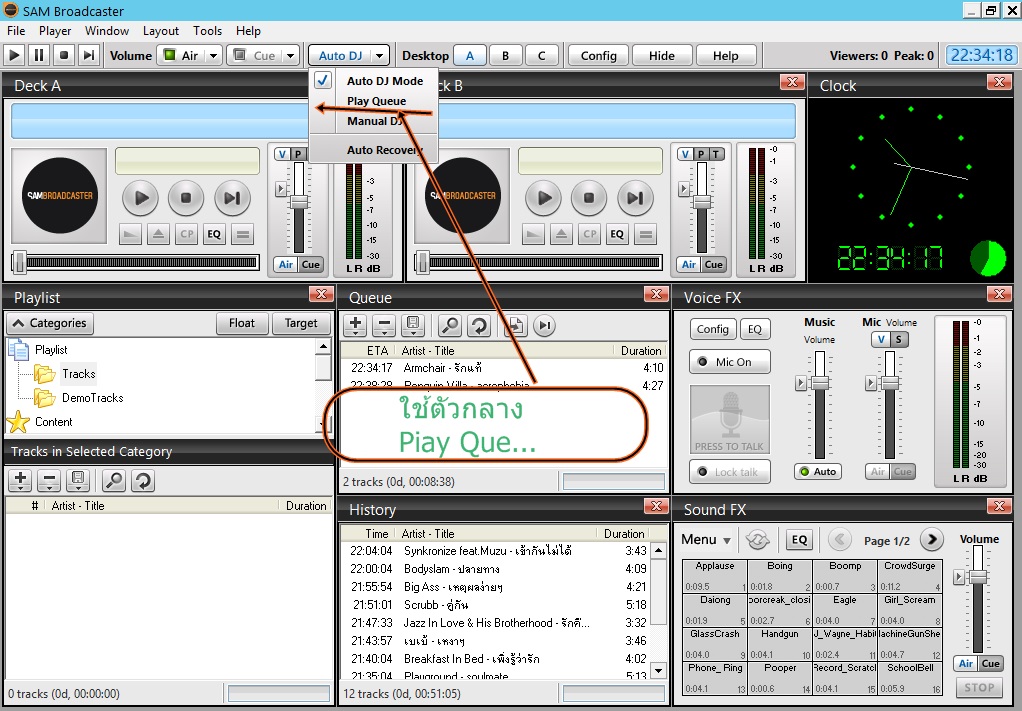Toggle Cue output in Sound FX

coord(991,663)
